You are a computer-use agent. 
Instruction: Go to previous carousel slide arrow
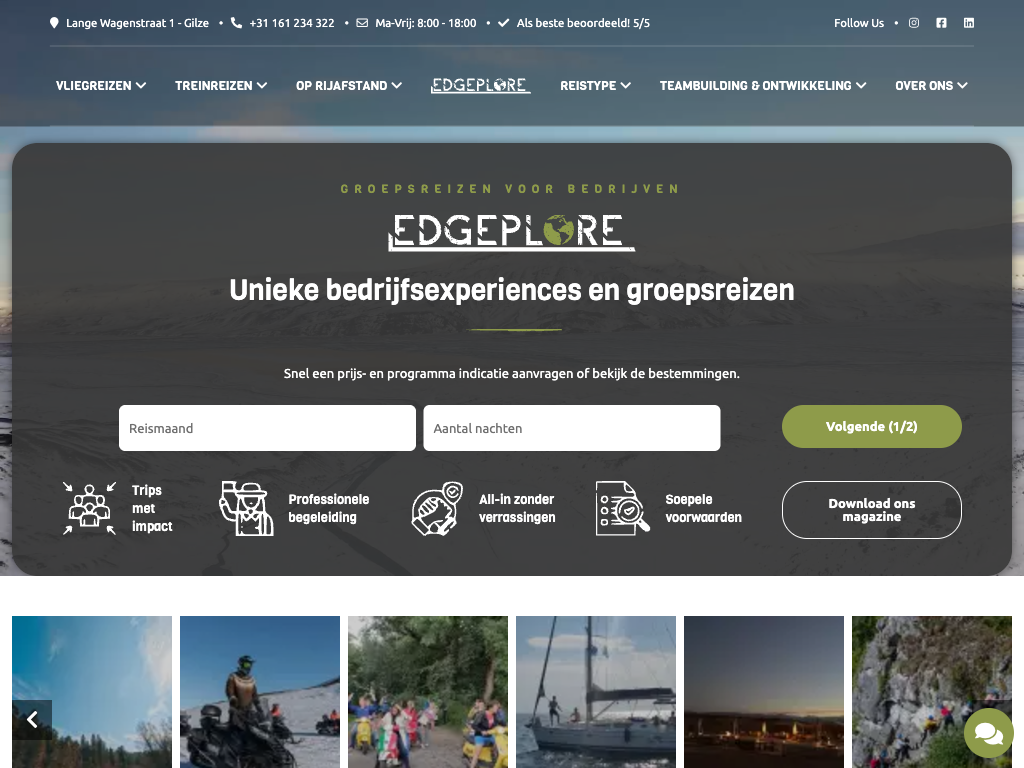32,720
